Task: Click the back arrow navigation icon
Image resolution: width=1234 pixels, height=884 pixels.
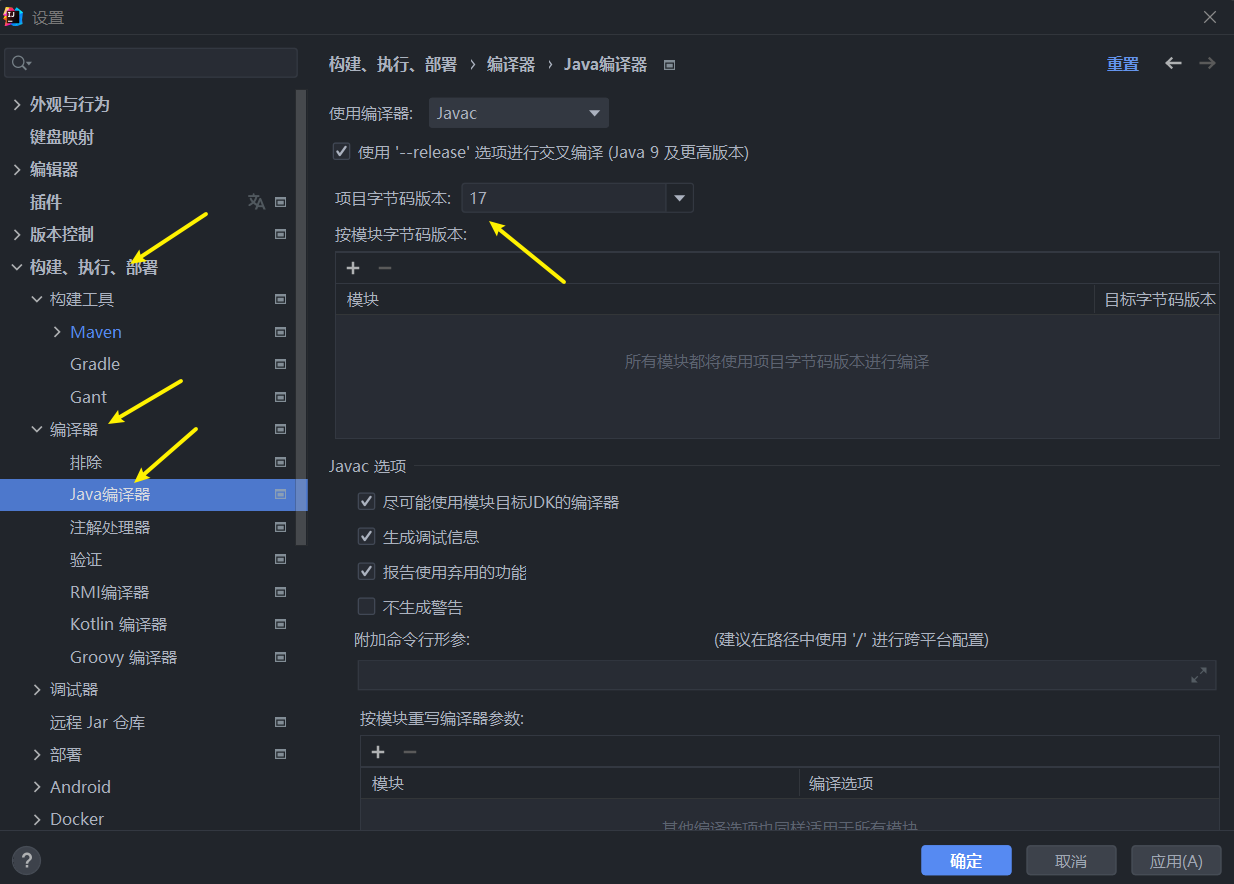Action: [1173, 63]
